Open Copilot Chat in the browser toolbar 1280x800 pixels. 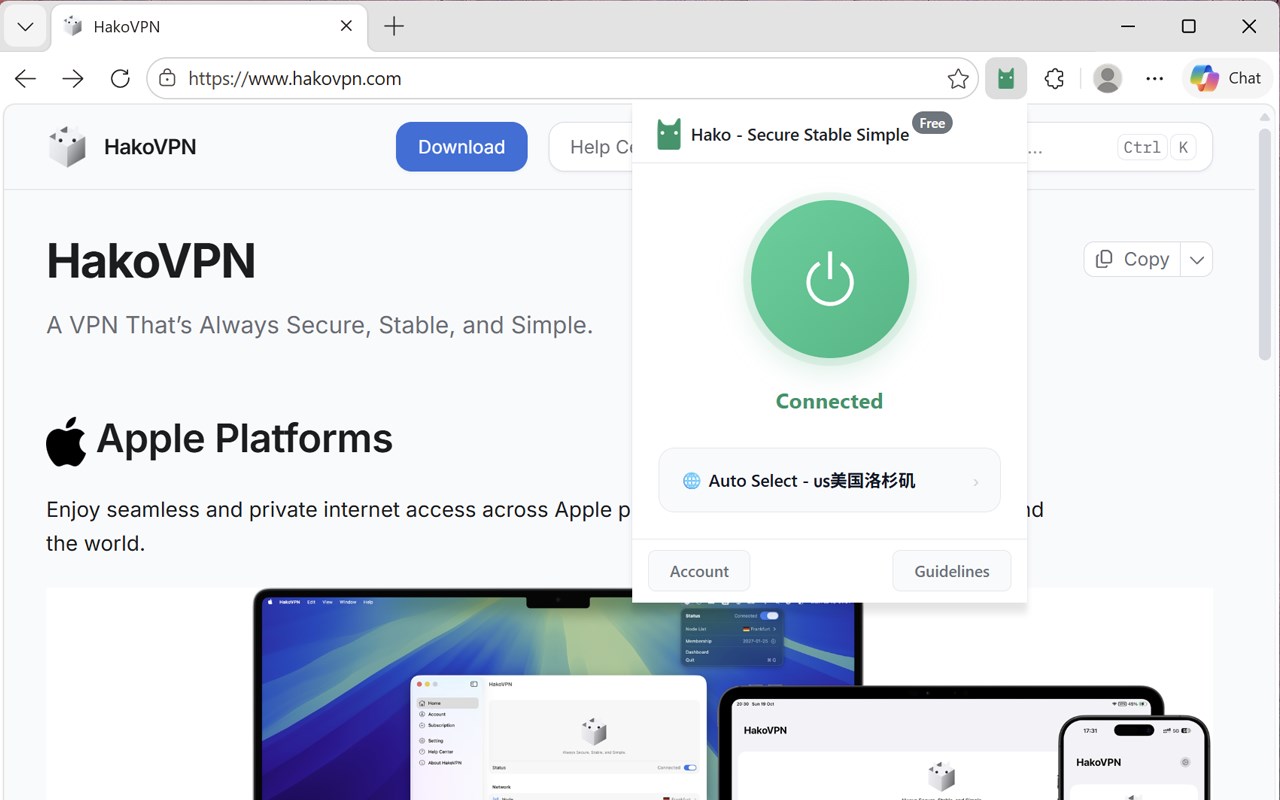1226,78
